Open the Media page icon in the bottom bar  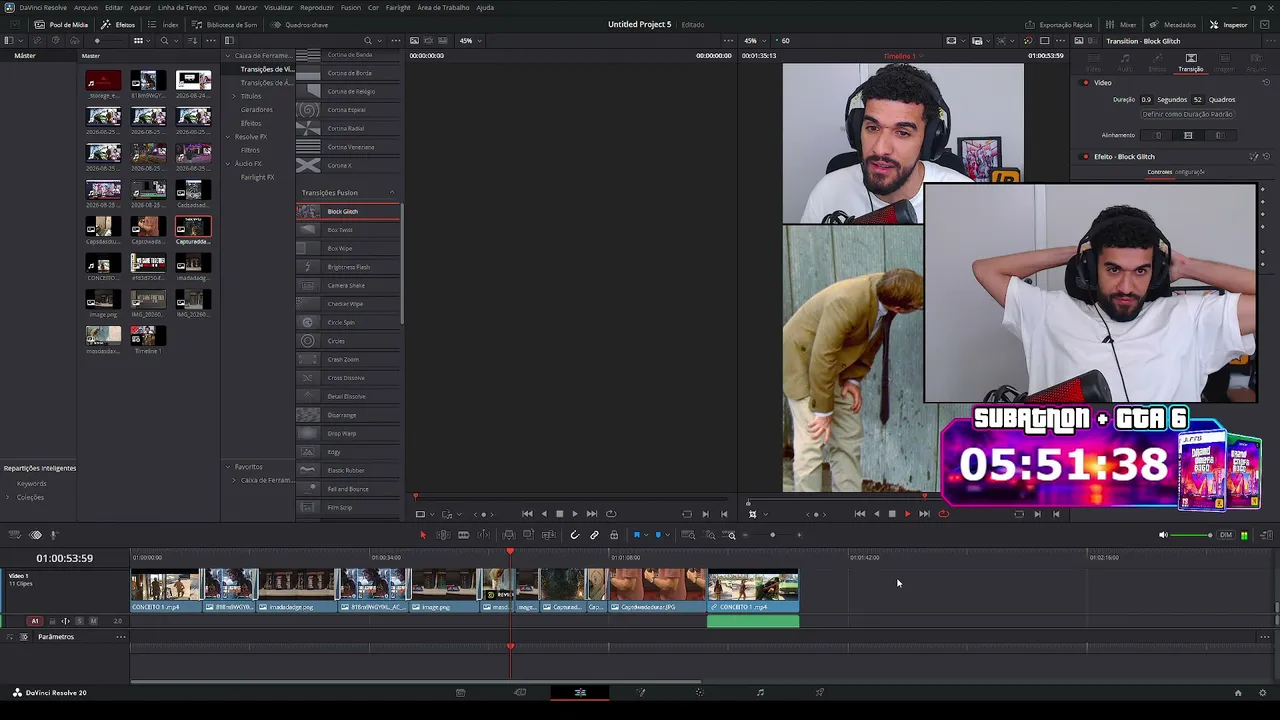(x=460, y=692)
